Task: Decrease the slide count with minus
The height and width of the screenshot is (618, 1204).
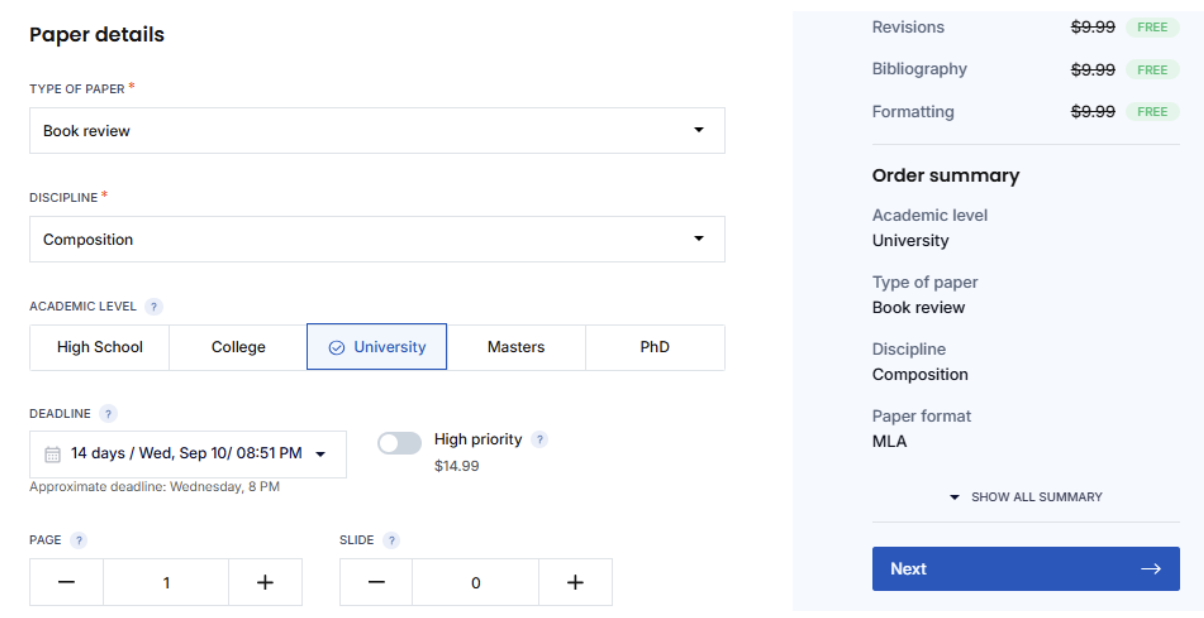Action: coord(375,581)
